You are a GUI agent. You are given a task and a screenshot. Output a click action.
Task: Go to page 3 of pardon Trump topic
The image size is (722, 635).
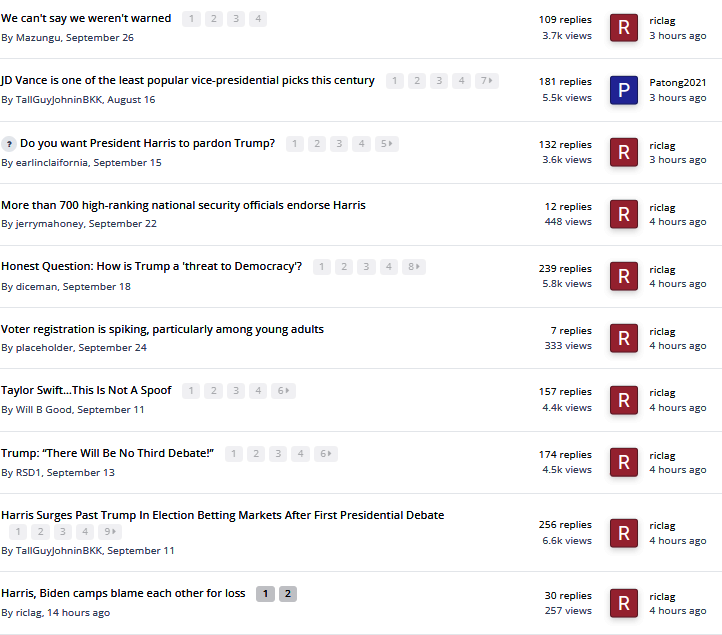tap(339, 144)
